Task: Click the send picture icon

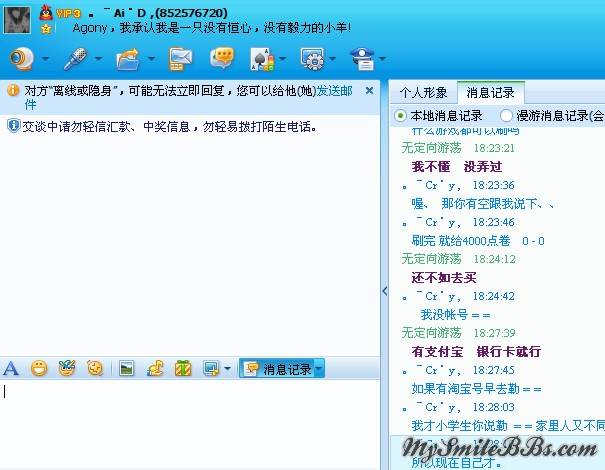Action: click(x=126, y=368)
